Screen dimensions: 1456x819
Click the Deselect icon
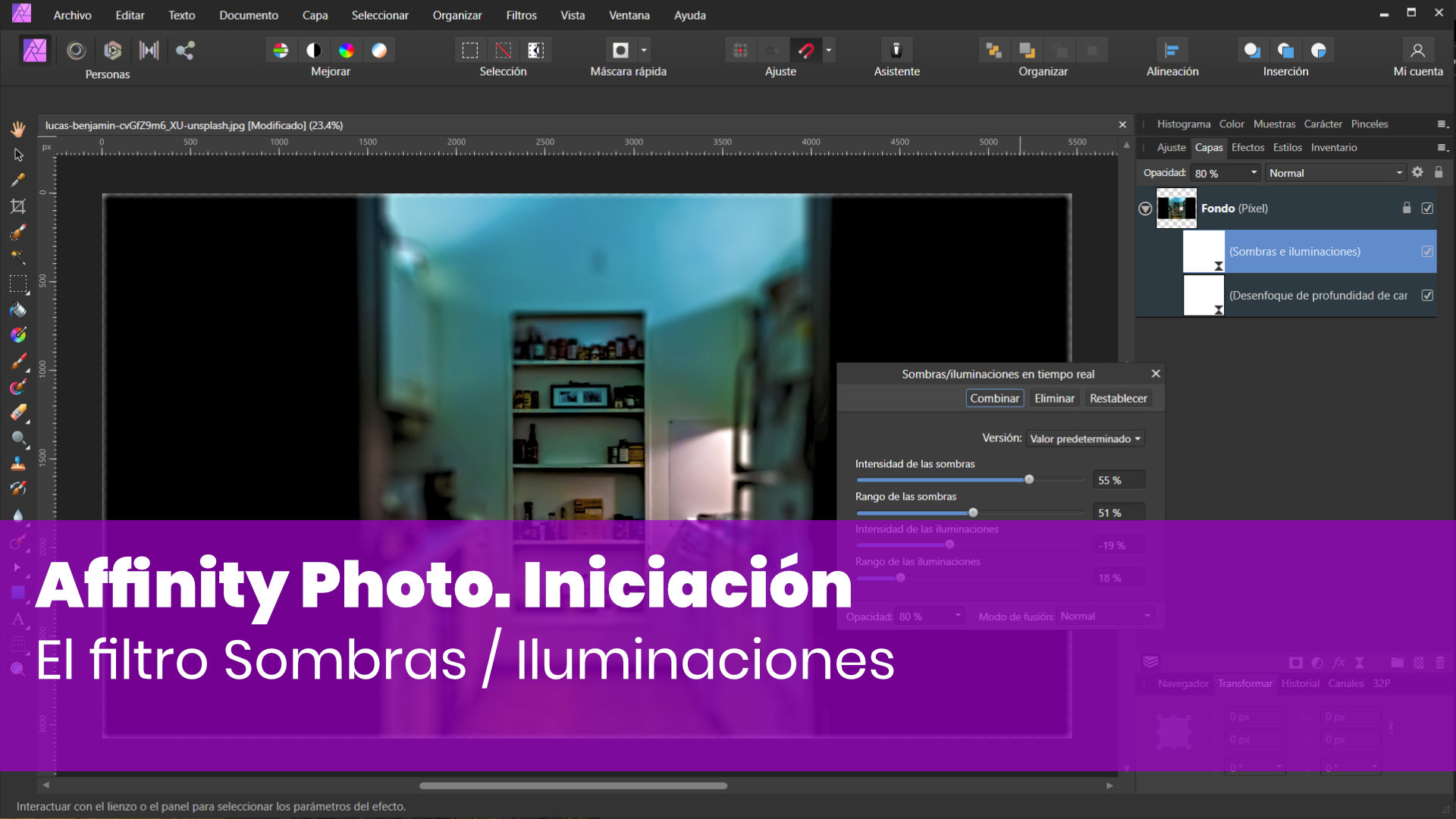(x=503, y=50)
